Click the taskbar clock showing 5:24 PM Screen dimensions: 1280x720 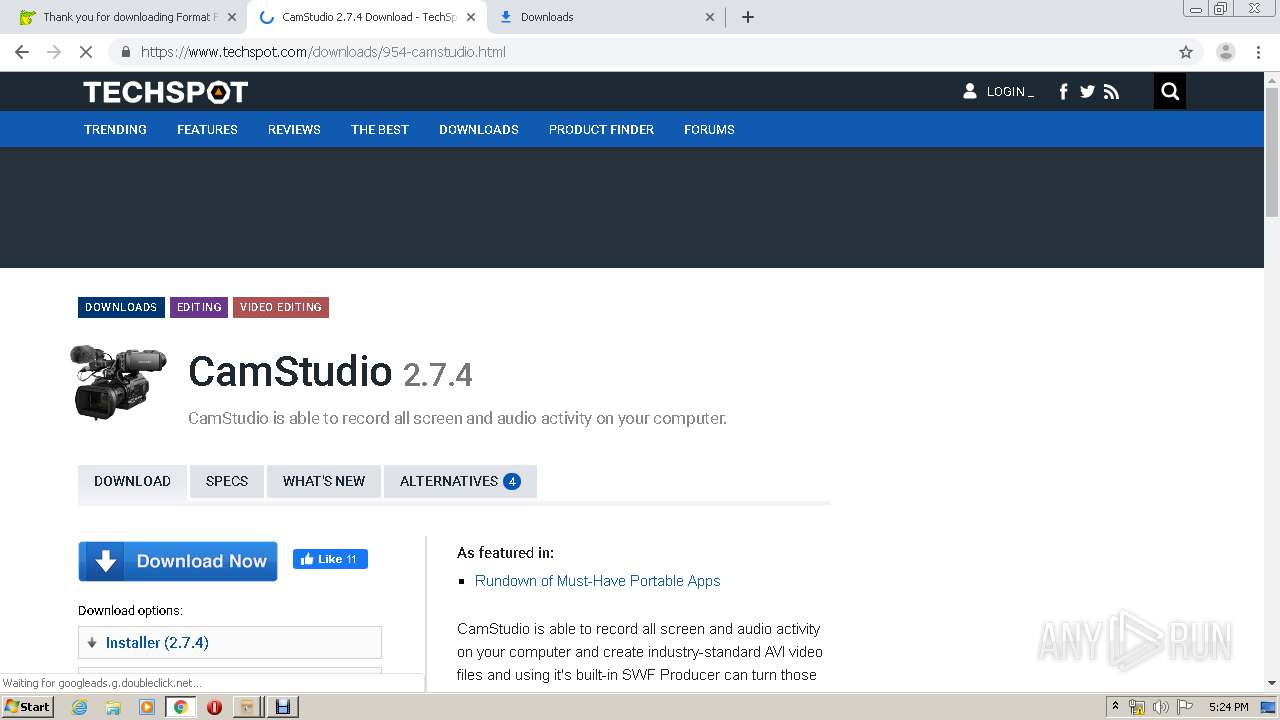(1228, 707)
